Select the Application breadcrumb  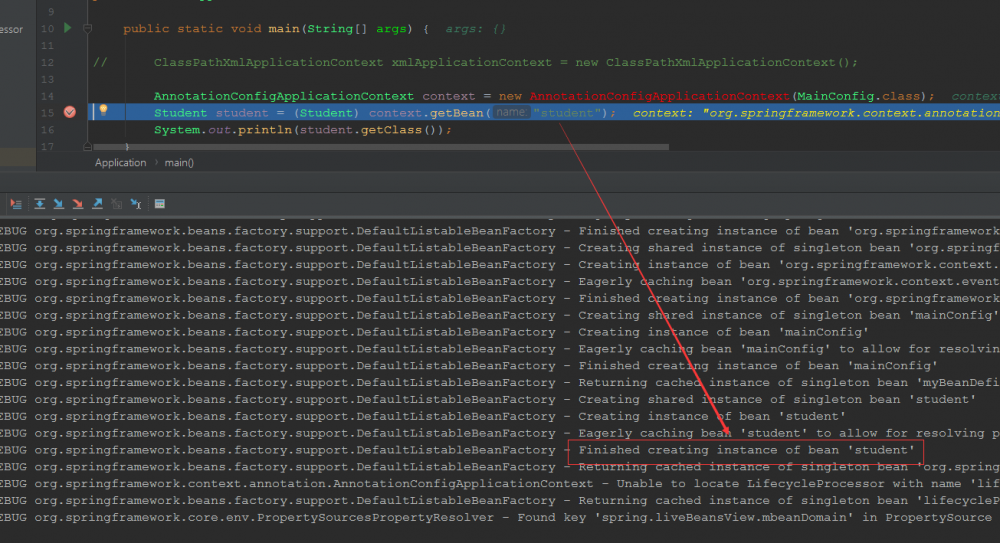pyautogui.click(x=121, y=163)
